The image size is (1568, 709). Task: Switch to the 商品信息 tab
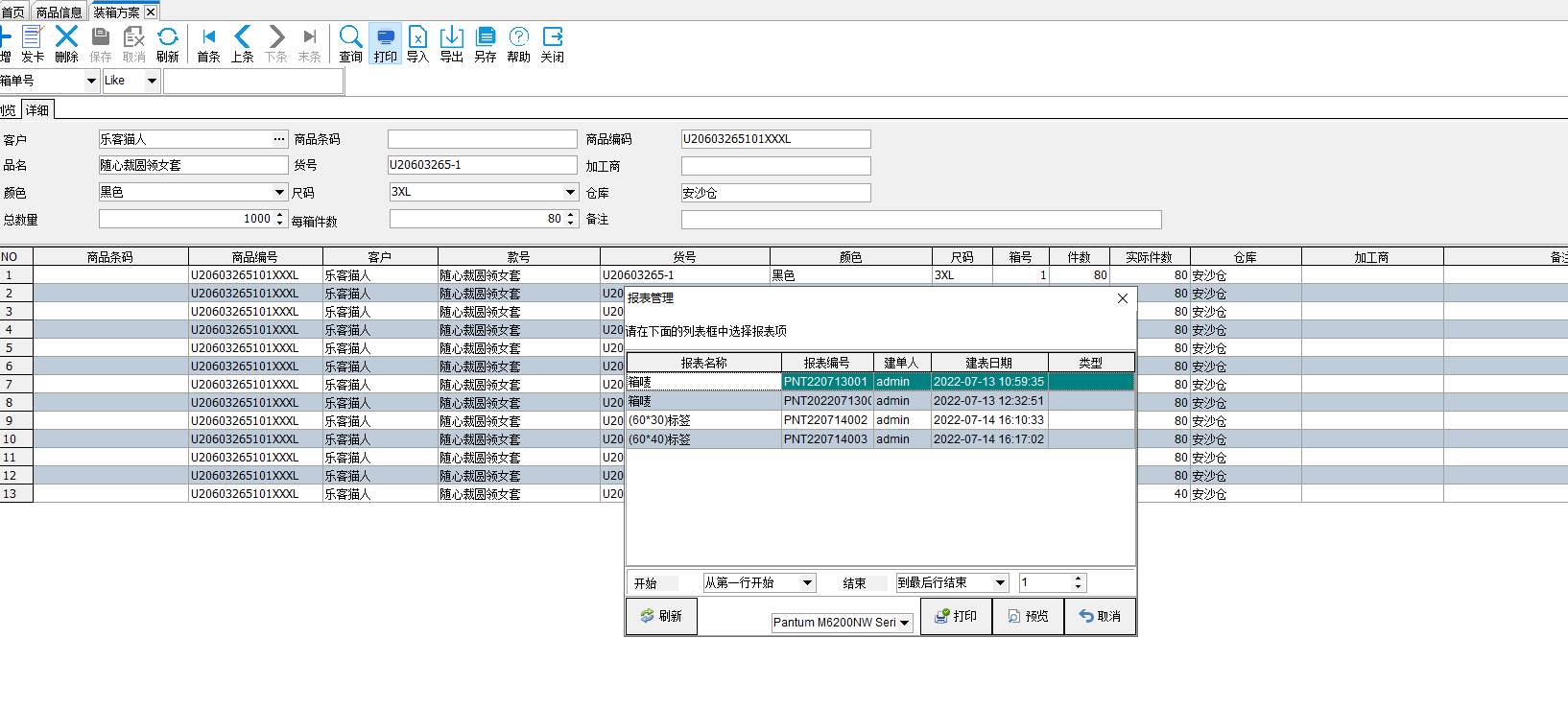coord(59,12)
